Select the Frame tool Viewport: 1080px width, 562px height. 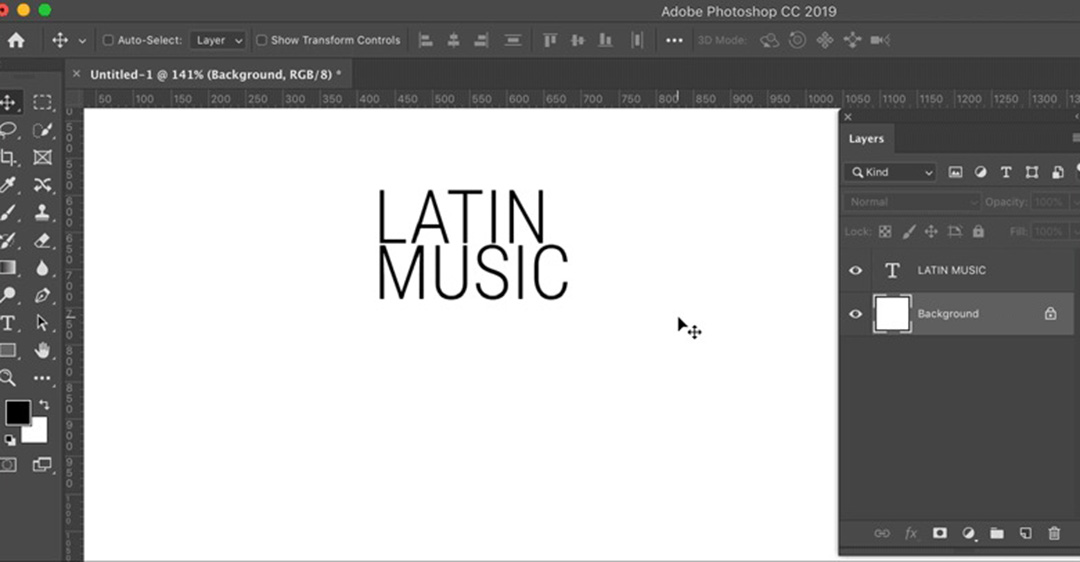[43, 158]
